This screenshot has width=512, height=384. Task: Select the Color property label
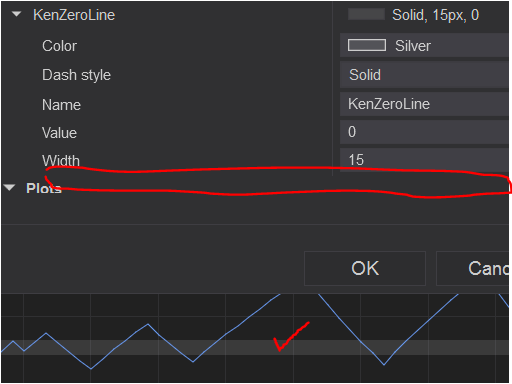pyautogui.click(x=60, y=46)
